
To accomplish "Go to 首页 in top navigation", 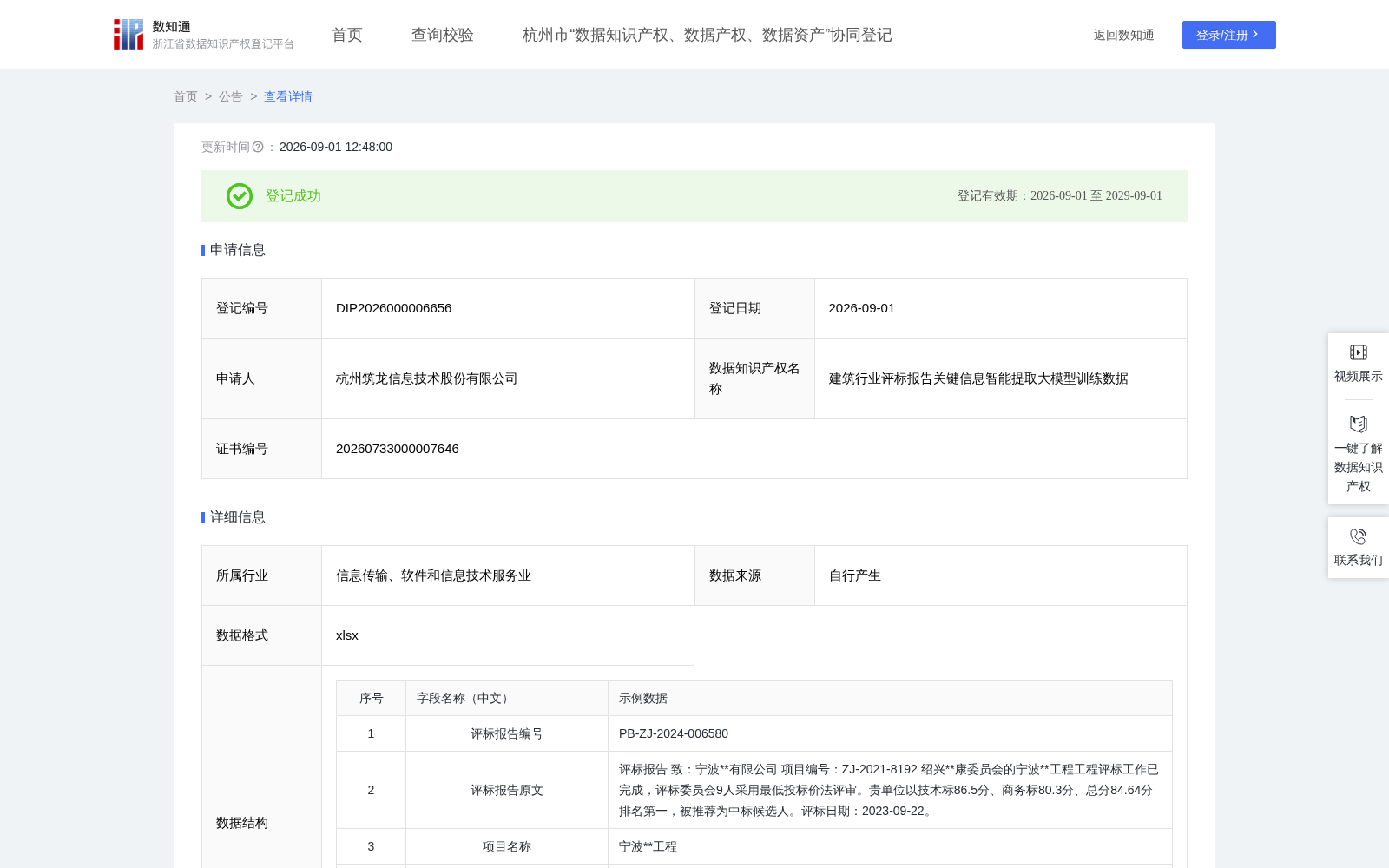I will tap(347, 35).
